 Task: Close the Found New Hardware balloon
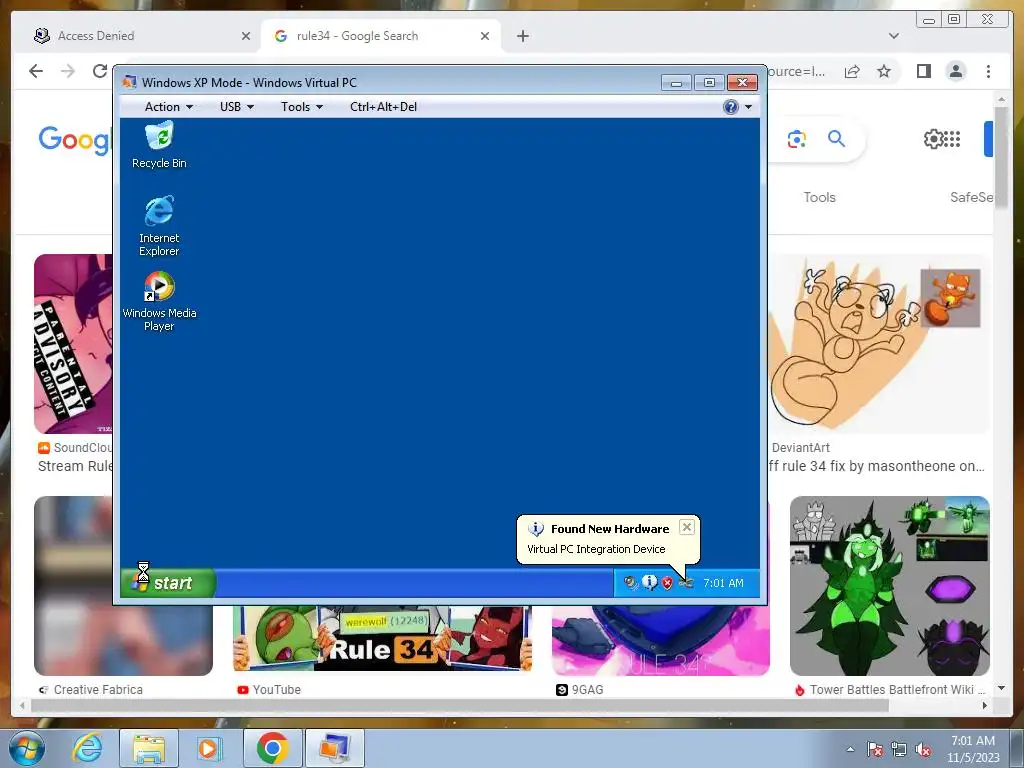[x=686, y=527]
